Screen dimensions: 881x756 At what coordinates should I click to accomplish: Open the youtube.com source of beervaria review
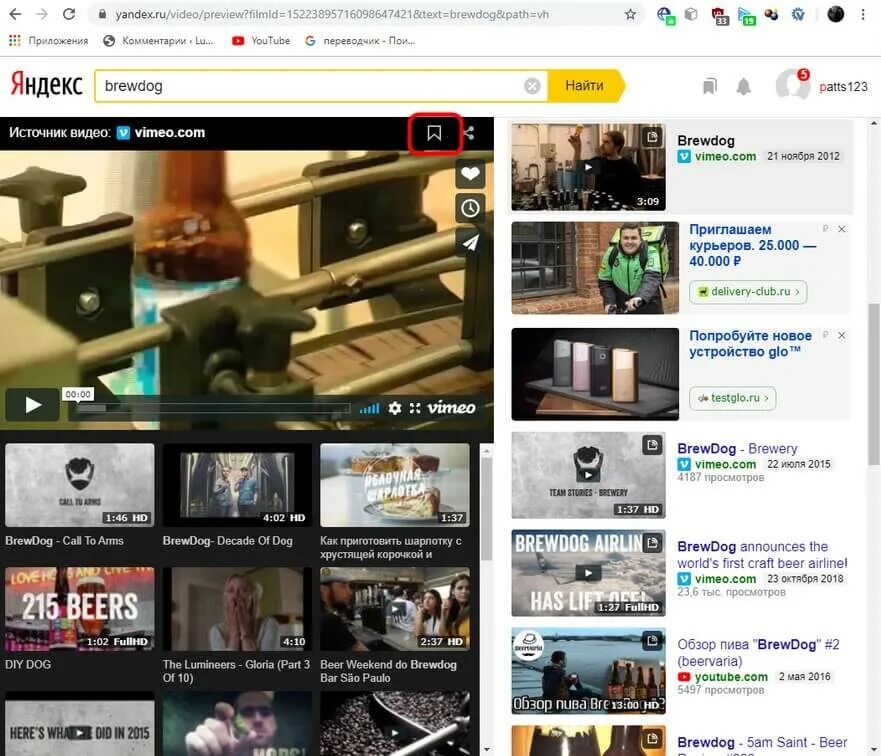coord(723,677)
